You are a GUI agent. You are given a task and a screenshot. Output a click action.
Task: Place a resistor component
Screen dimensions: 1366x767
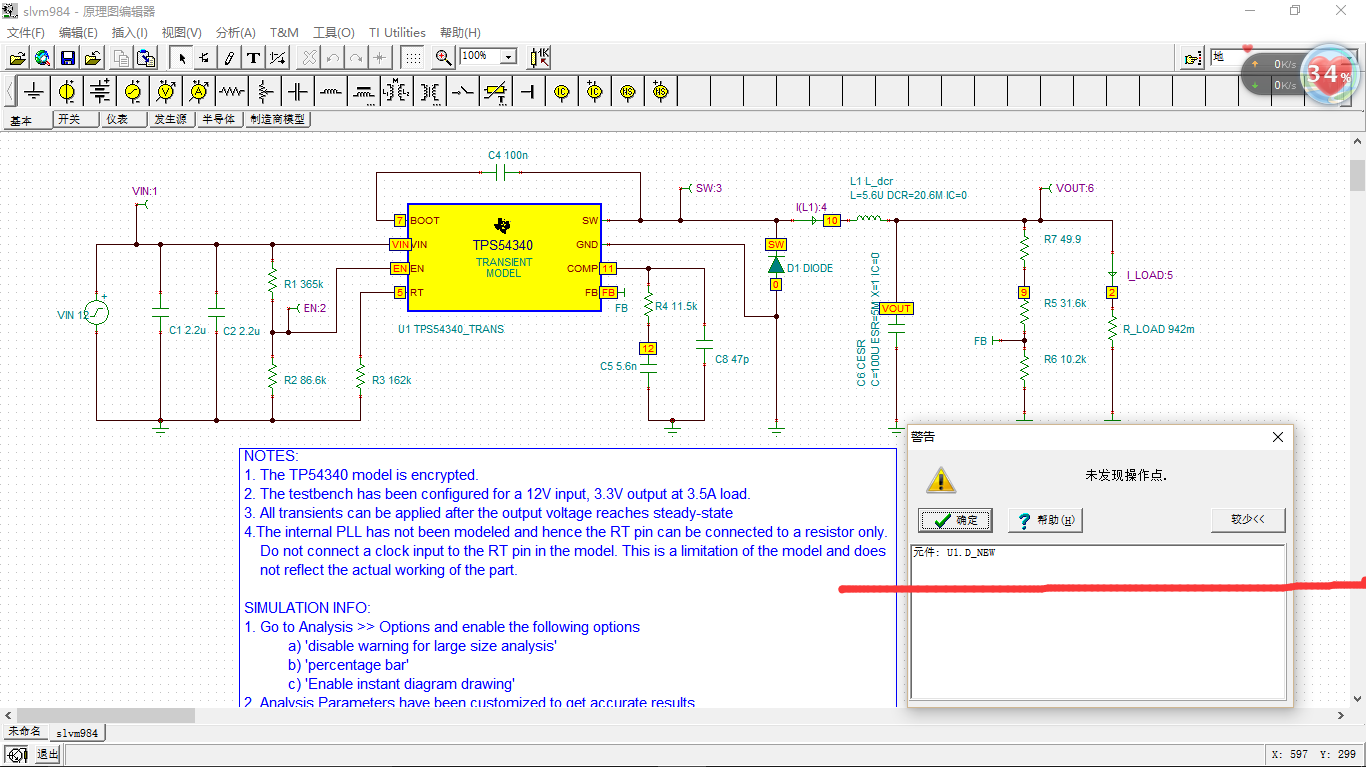click(x=232, y=92)
